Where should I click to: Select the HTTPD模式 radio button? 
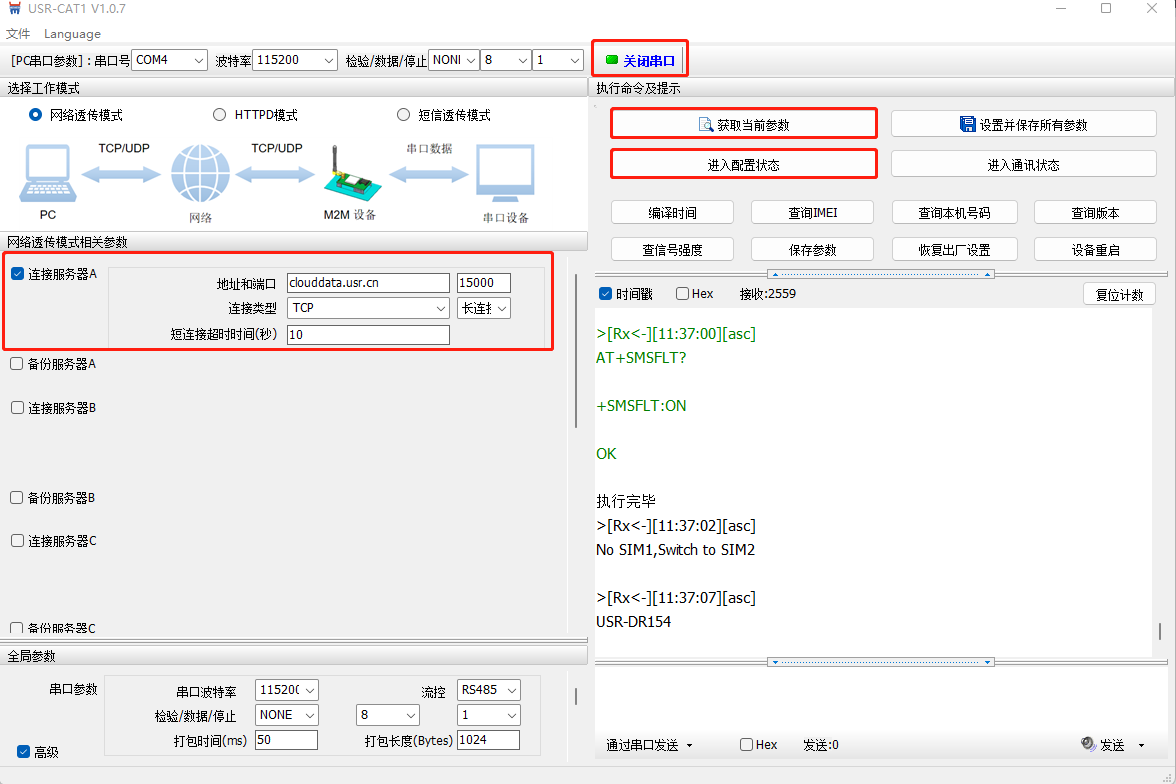[x=219, y=115]
